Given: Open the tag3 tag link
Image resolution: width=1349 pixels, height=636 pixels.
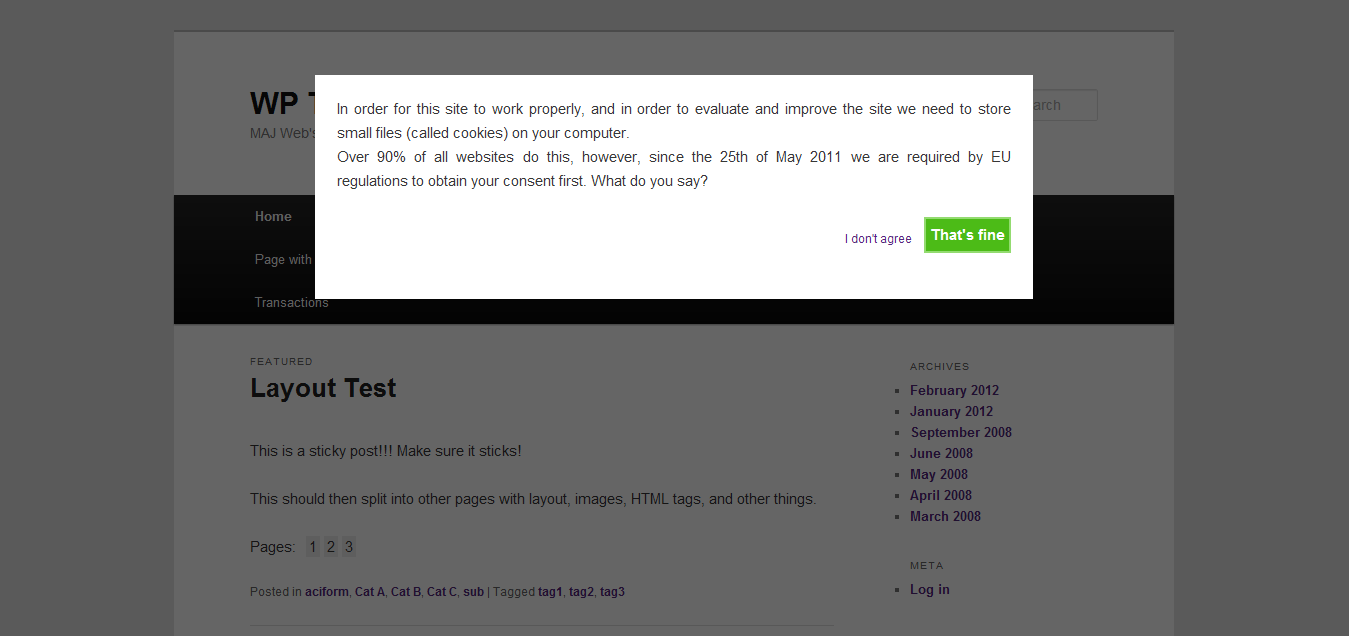Looking at the screenshot, I should 612,592.
